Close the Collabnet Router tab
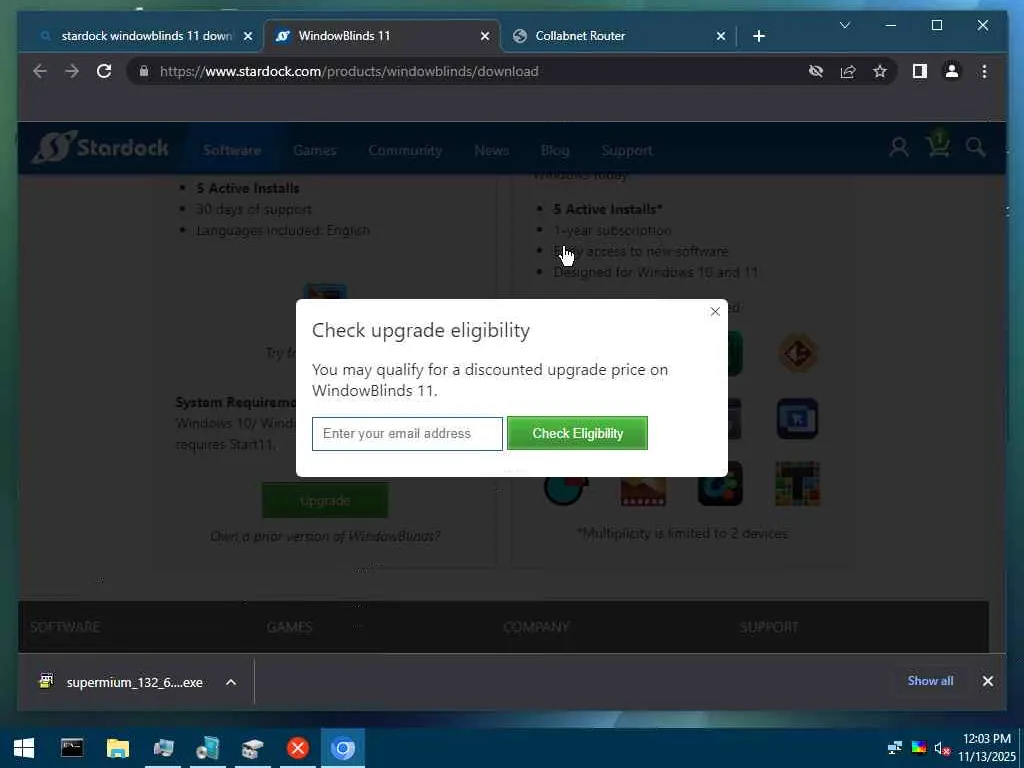 point(720,37)
